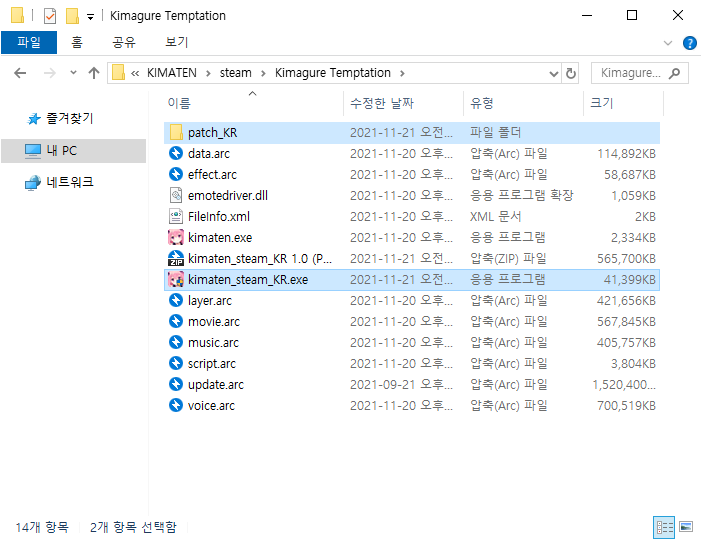Click the size value 565,700KB
This screenshot has height=540, width=702.
pos(626,259)
